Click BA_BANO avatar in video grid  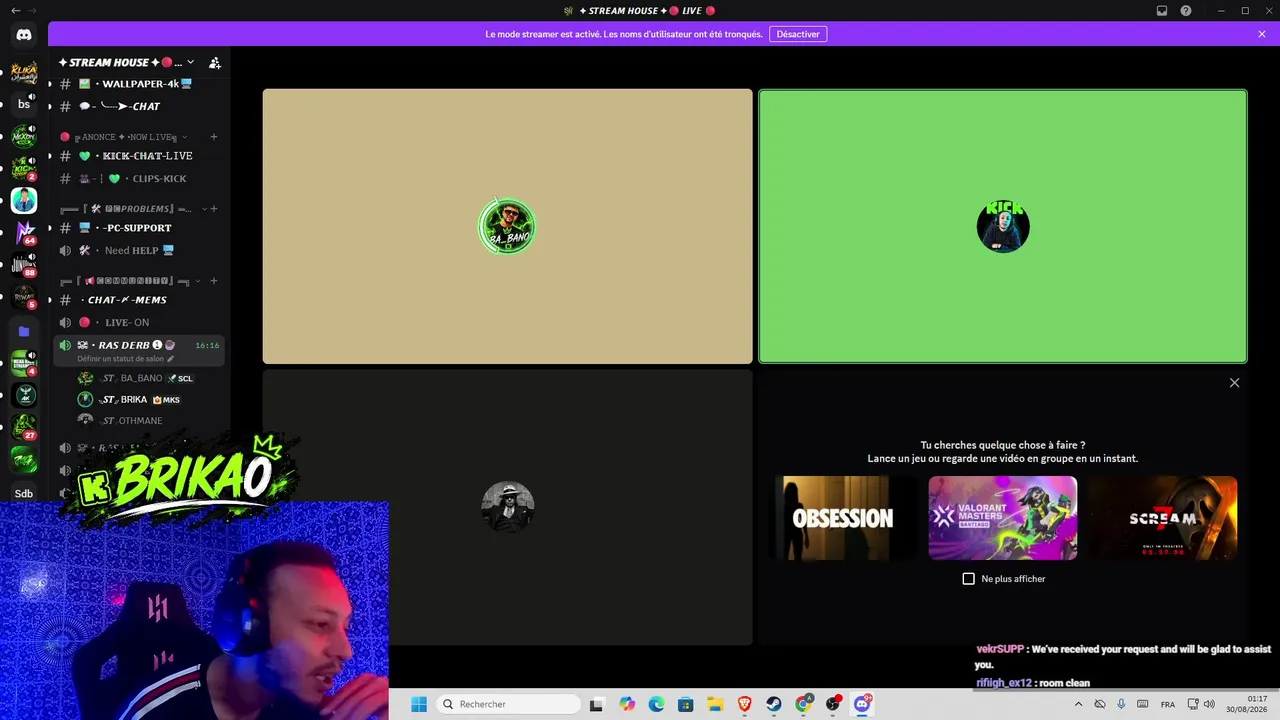tap(507, 226)
